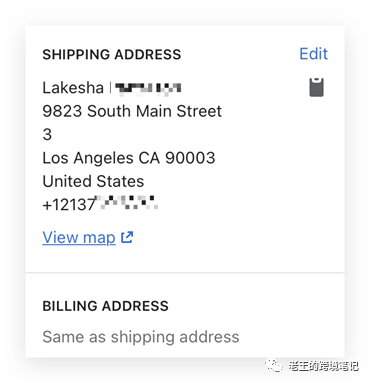This screenshot has width=370, height=383.
Task: Edit the shipping address
Action: coord(313,54)
